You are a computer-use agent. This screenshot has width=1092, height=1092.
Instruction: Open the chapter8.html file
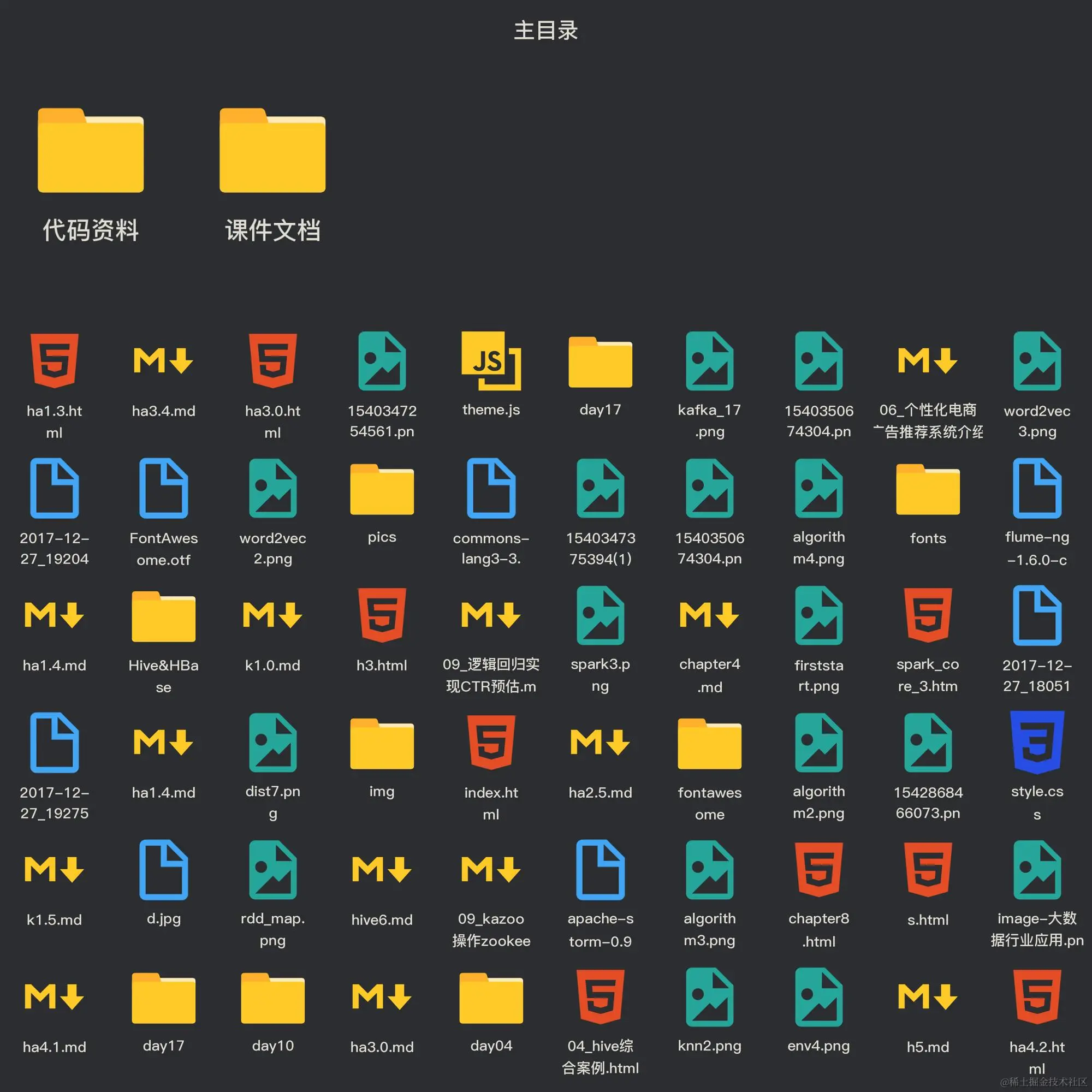pos(818,869)
